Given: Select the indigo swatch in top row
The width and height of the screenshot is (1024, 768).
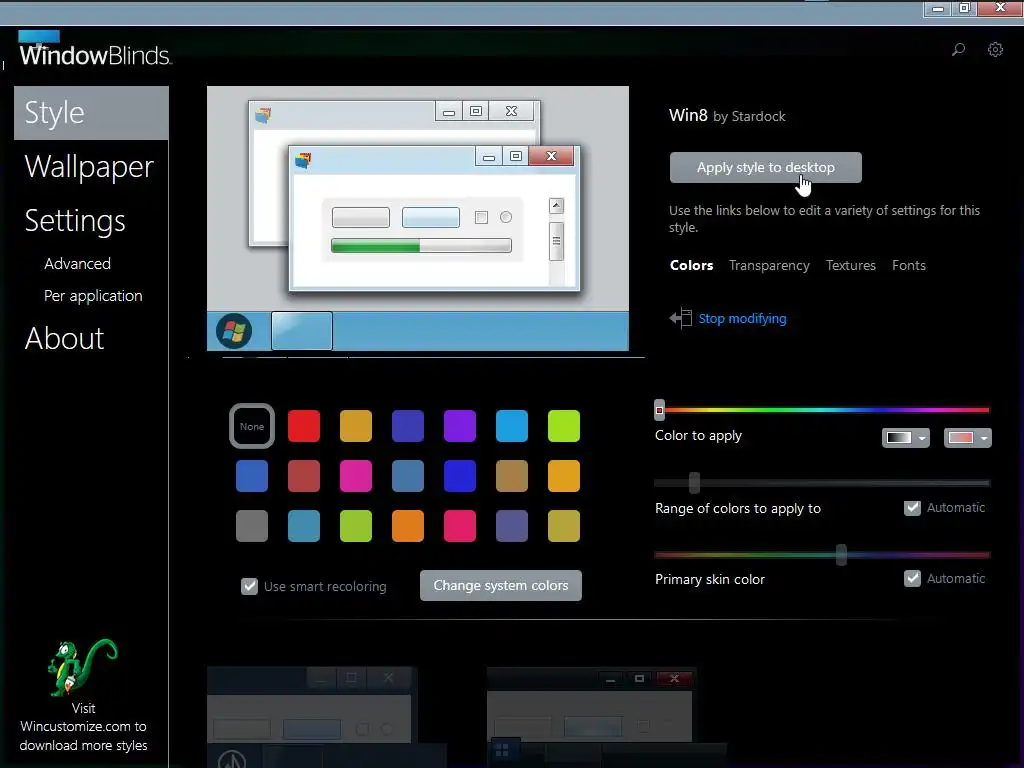Looking at the screenshot, I should coord(408,426).
